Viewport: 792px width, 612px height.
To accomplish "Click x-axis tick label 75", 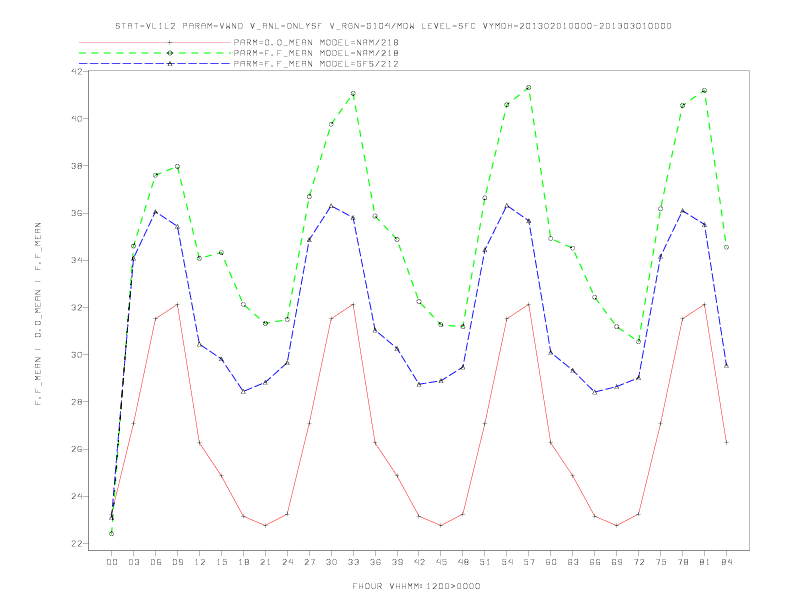I will 661,562.
